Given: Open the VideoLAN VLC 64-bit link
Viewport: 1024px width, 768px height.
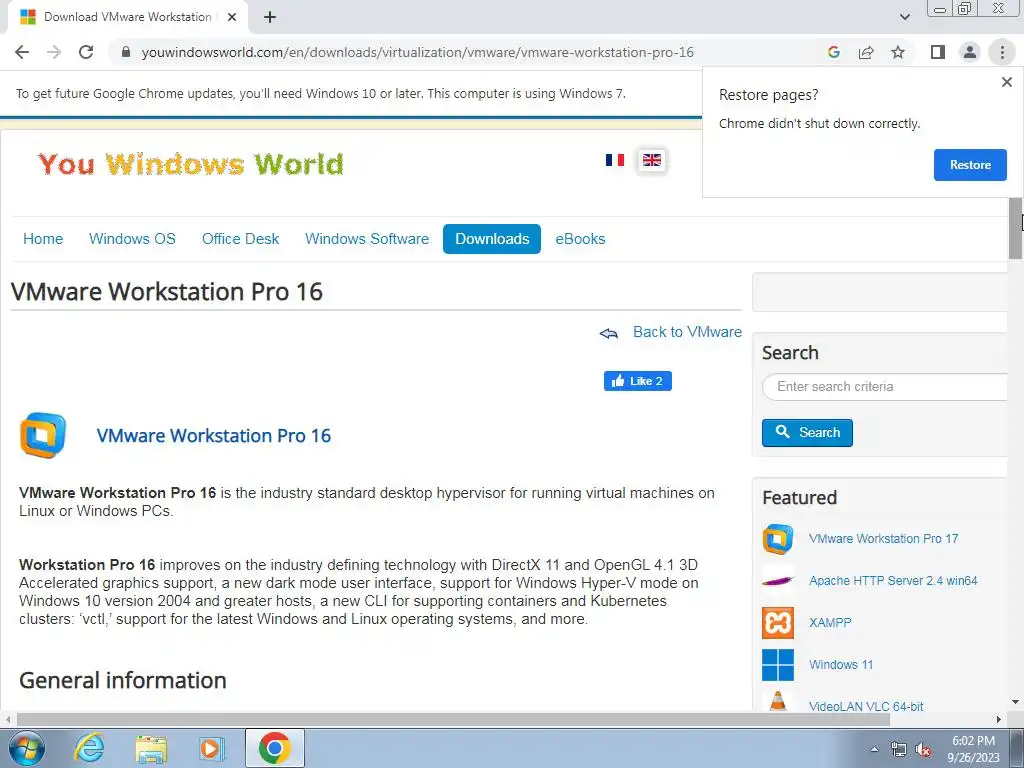Looking at the screenshot, I should (x=866, y=706).
